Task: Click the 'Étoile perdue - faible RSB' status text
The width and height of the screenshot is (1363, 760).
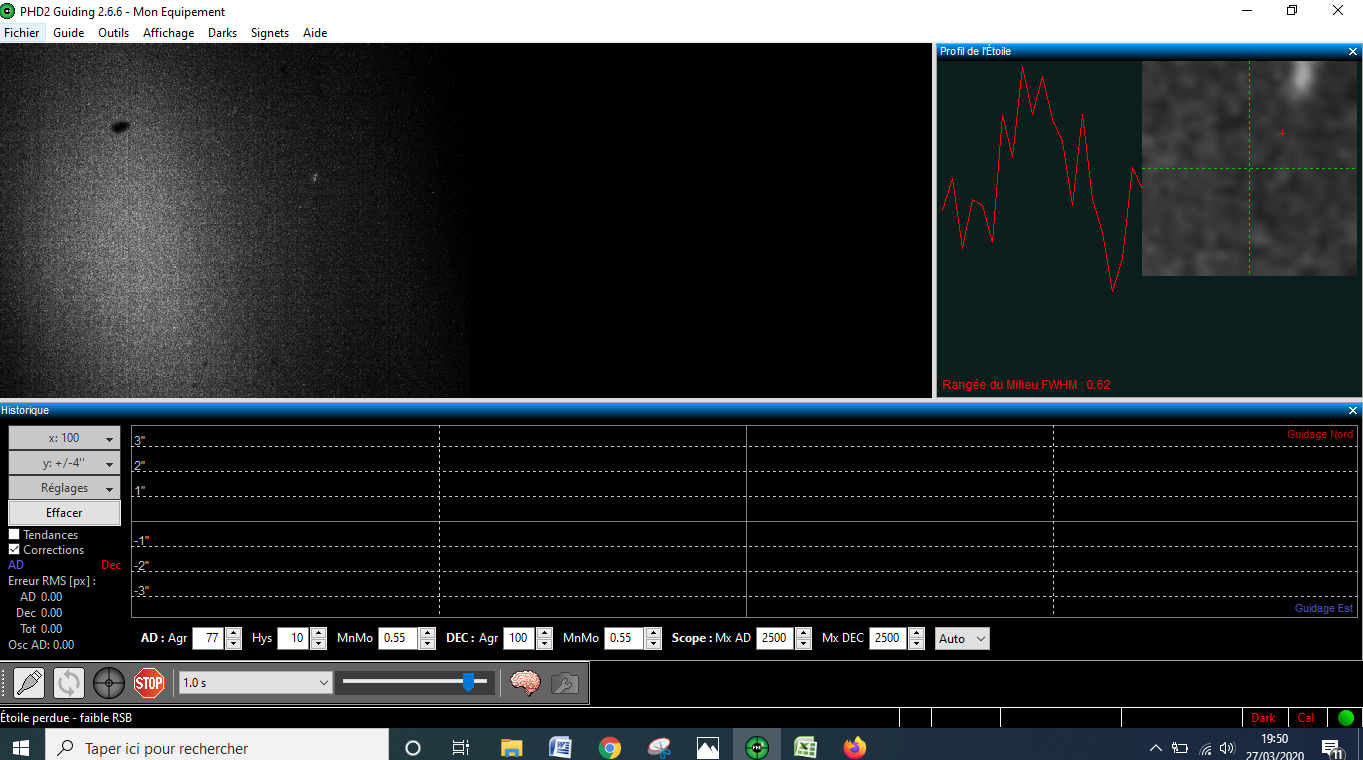Action: pos(66,717)
